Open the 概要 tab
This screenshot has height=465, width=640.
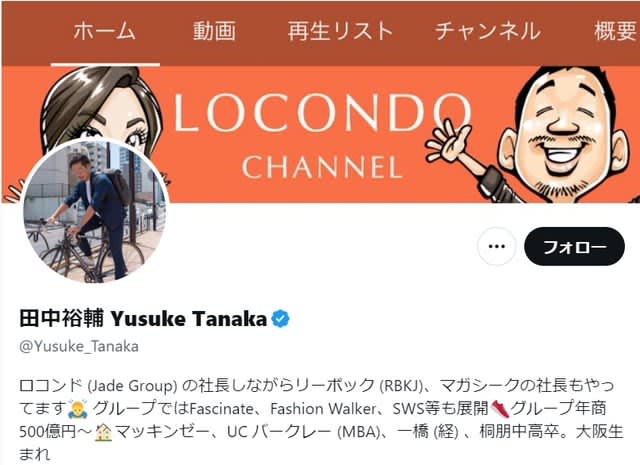tap(616, 31)
